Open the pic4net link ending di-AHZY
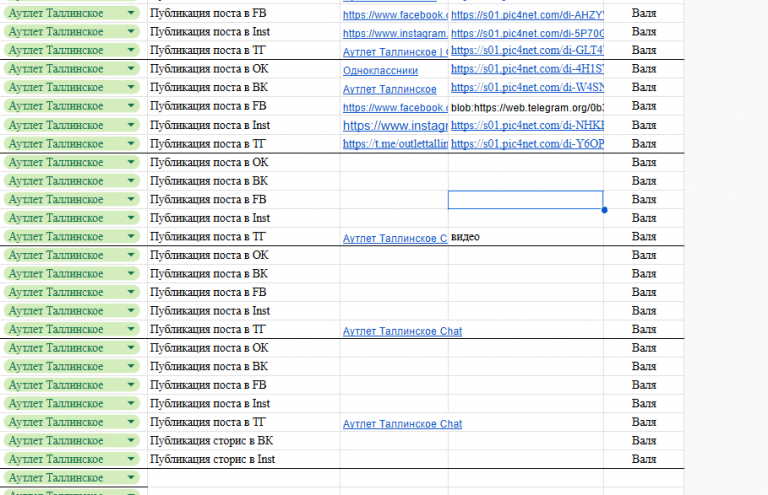Screen dimensions: 768x495 coord(527,15)
